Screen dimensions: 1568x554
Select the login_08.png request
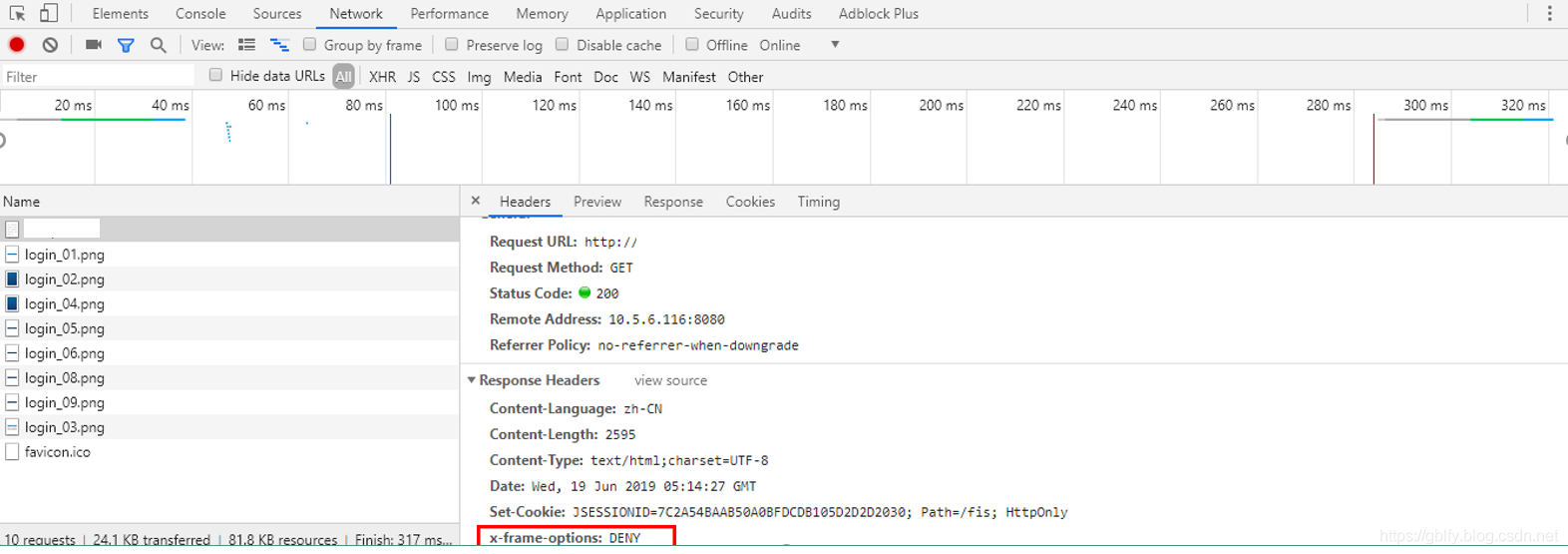(229, 377)
